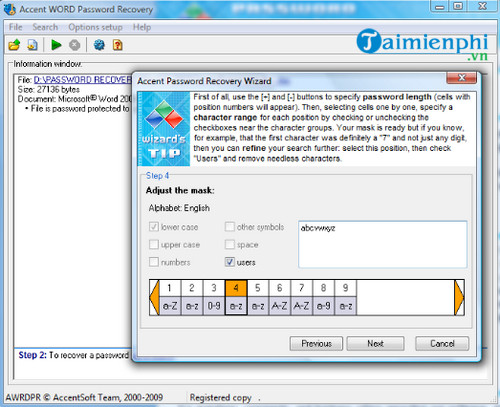Screen dimensions: 500x407
Task: Open the D:\PASSWORD RECOVER file link
Action: (83, 80)
